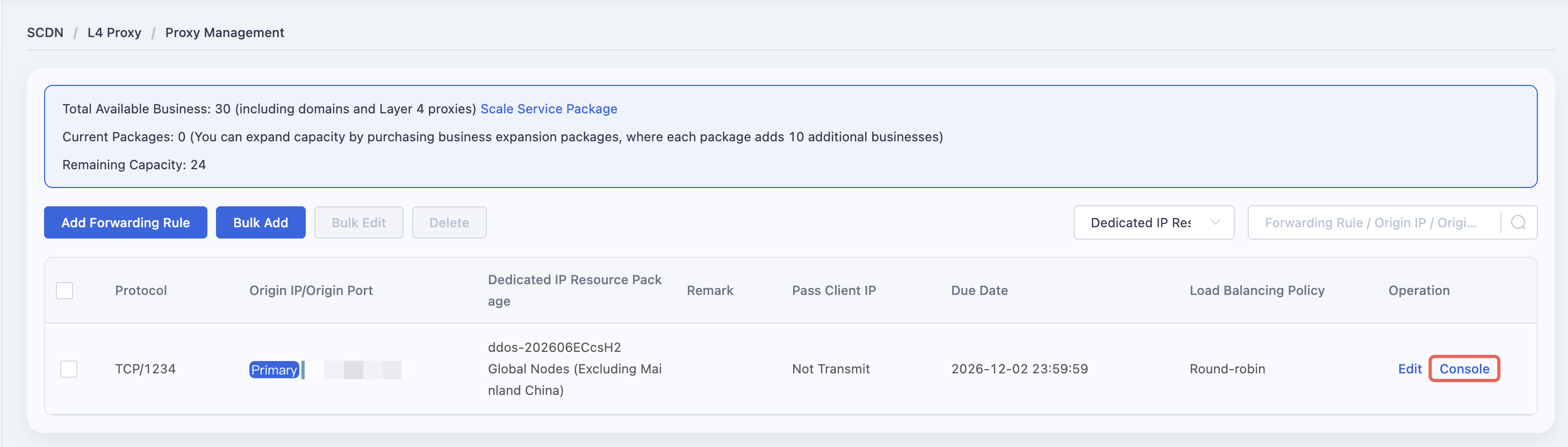Click the Due Date column header
1568x447 pixels.
pos(980,291)
